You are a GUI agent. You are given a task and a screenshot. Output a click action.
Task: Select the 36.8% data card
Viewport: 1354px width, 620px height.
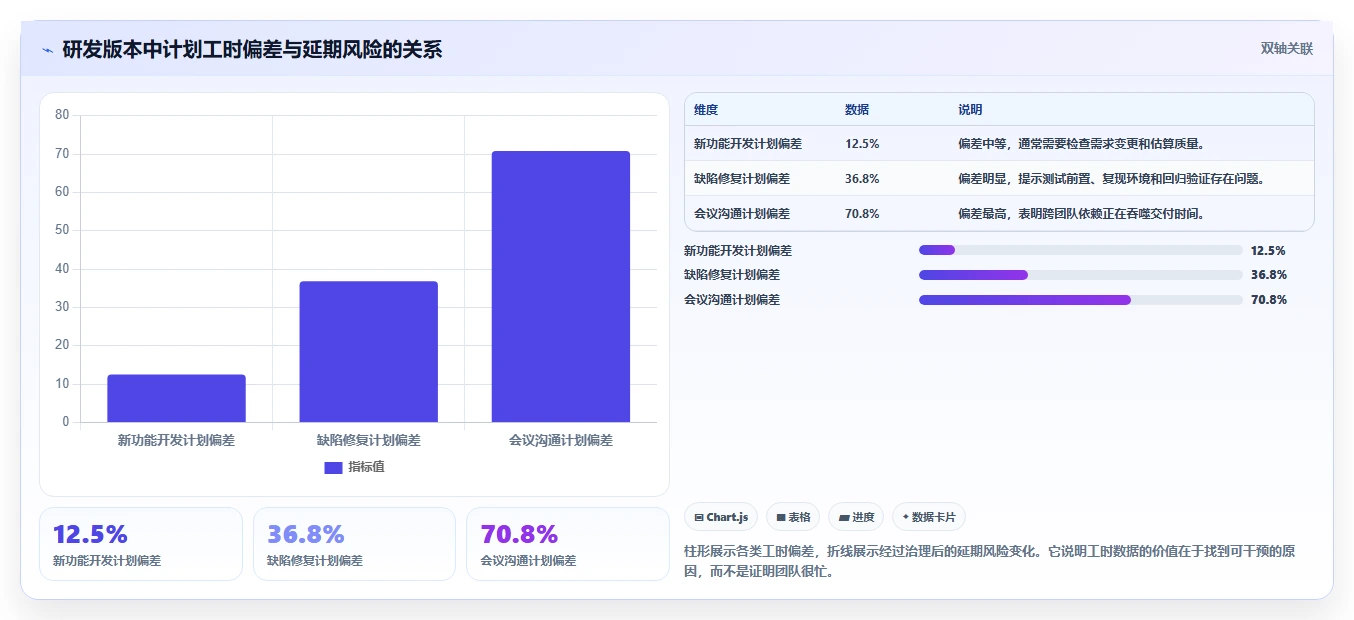(x=354, y=544)
